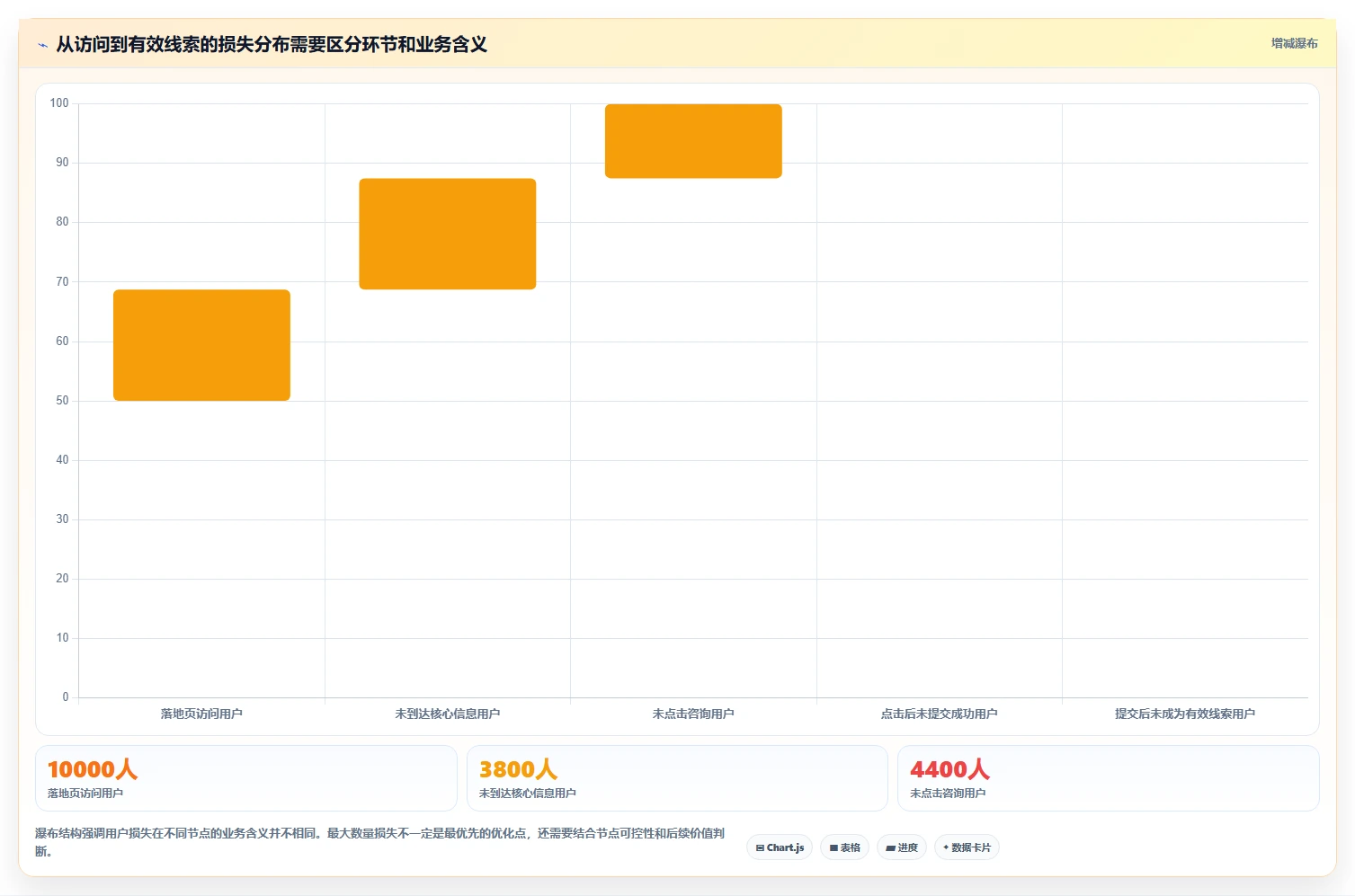
Task: Open the 4400人 data card
Action: click(x=1108, y=778)
